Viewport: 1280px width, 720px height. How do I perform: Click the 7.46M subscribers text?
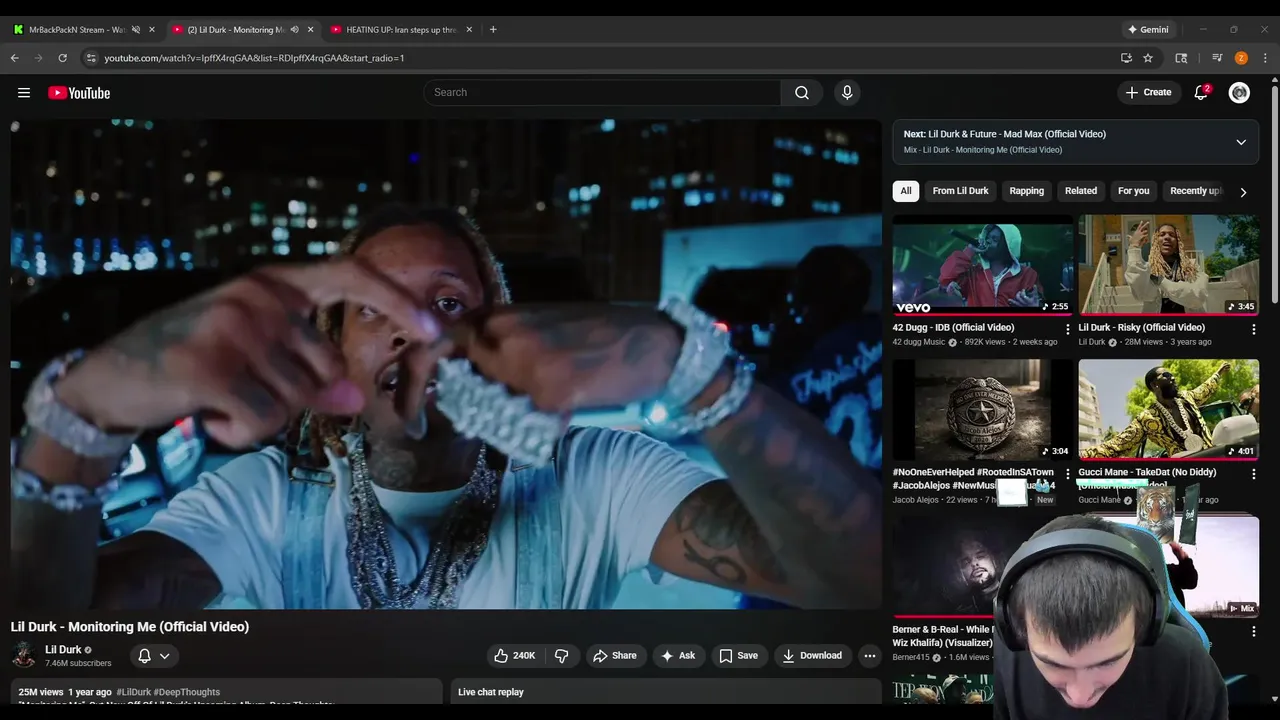point(78,663)
